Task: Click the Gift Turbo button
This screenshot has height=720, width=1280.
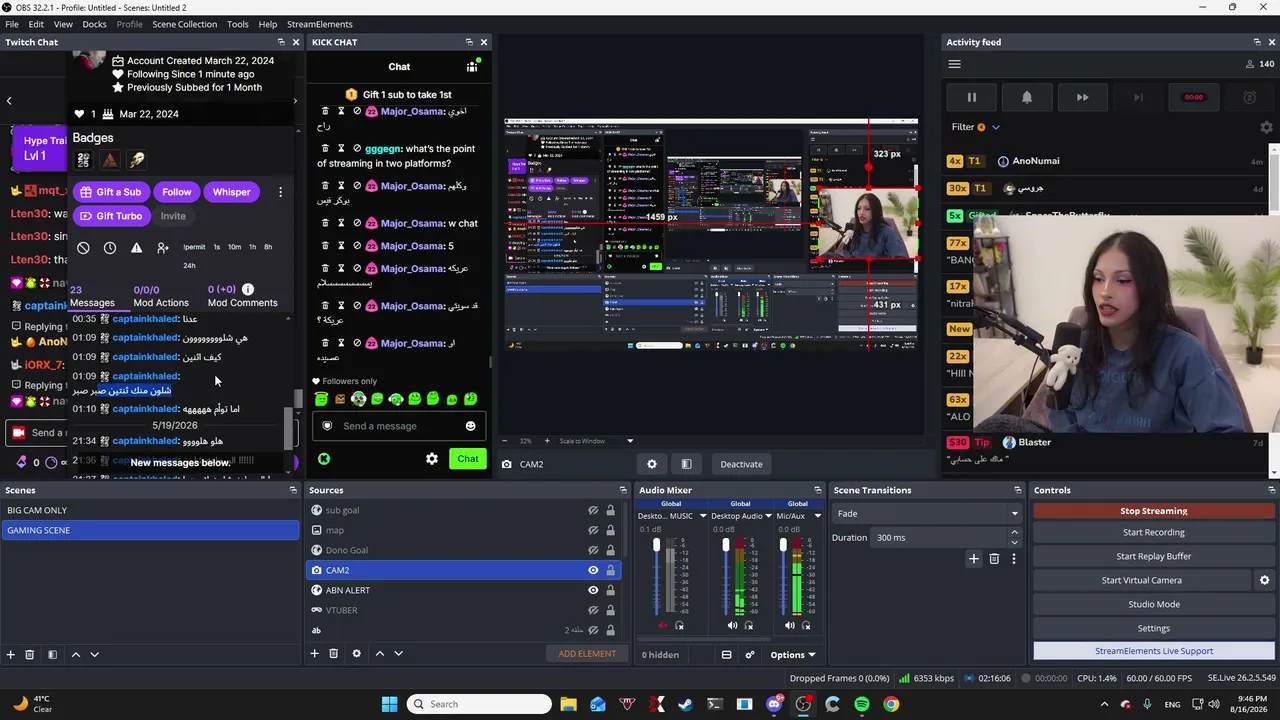Action: (x=111, y=216)
